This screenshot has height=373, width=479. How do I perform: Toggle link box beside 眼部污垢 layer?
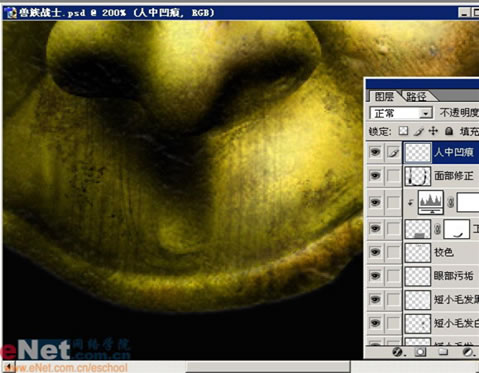393,276
